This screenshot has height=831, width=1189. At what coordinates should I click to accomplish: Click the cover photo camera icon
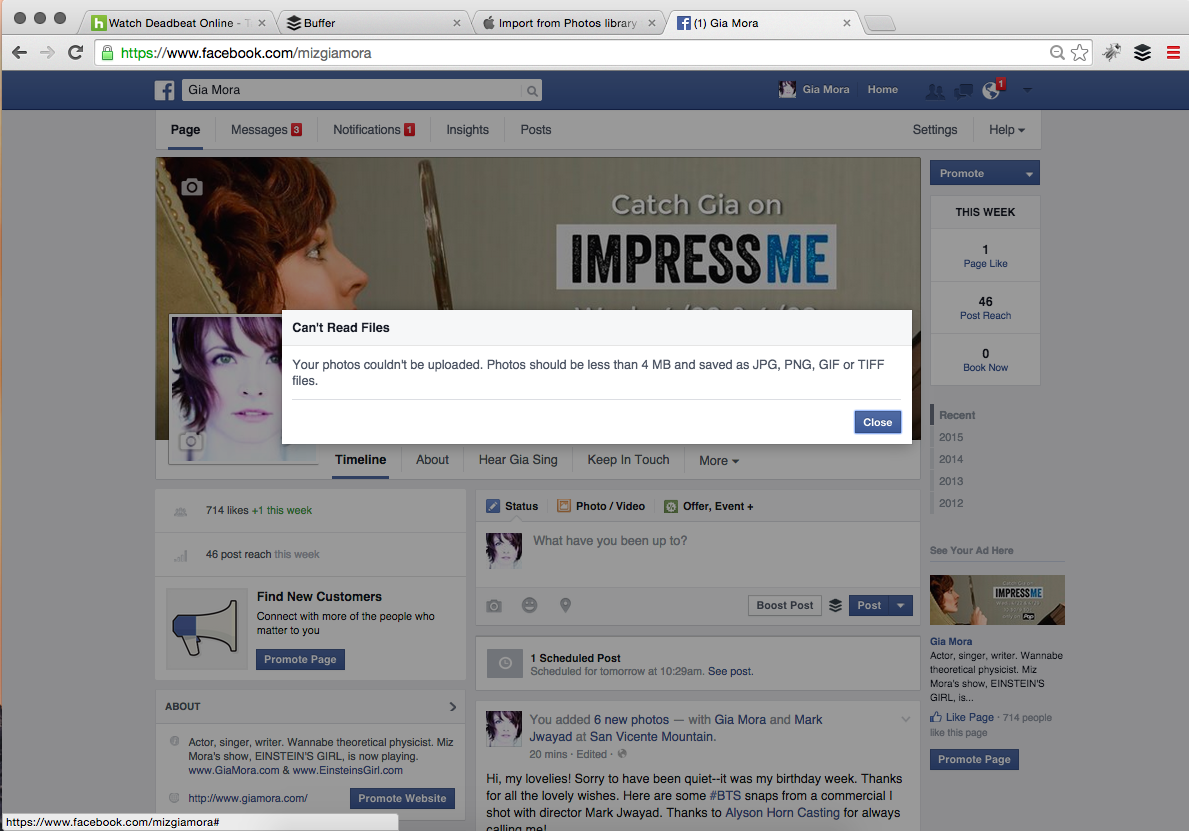[x=192, y=187]
